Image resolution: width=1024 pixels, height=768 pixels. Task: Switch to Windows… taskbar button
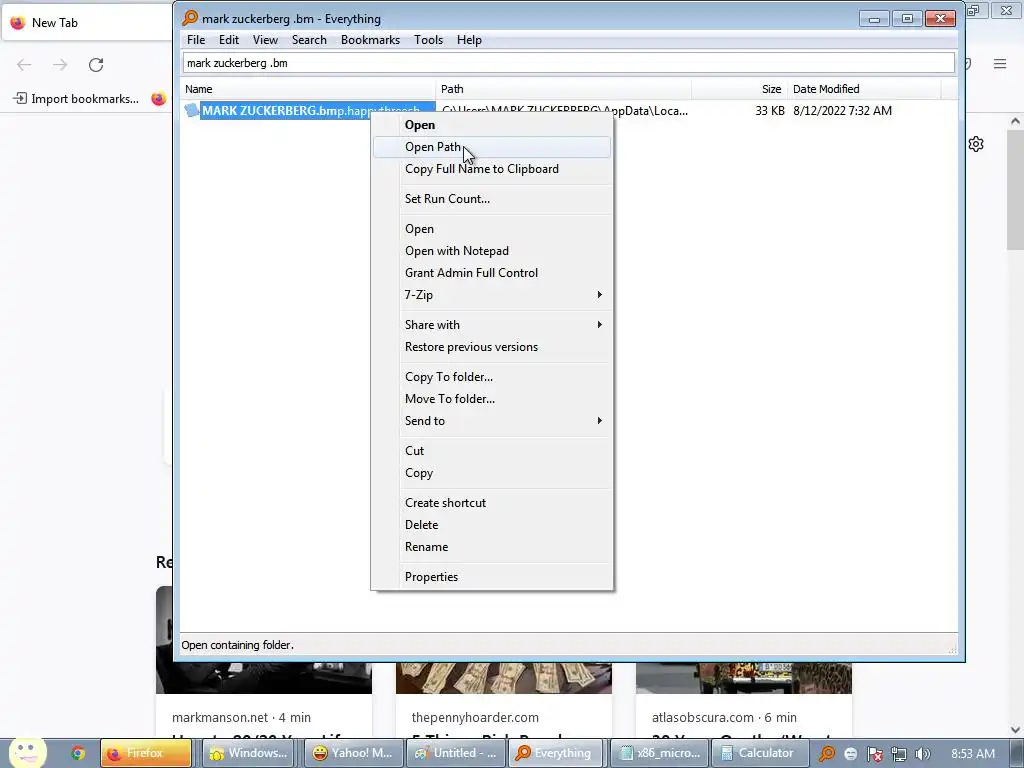248,754
